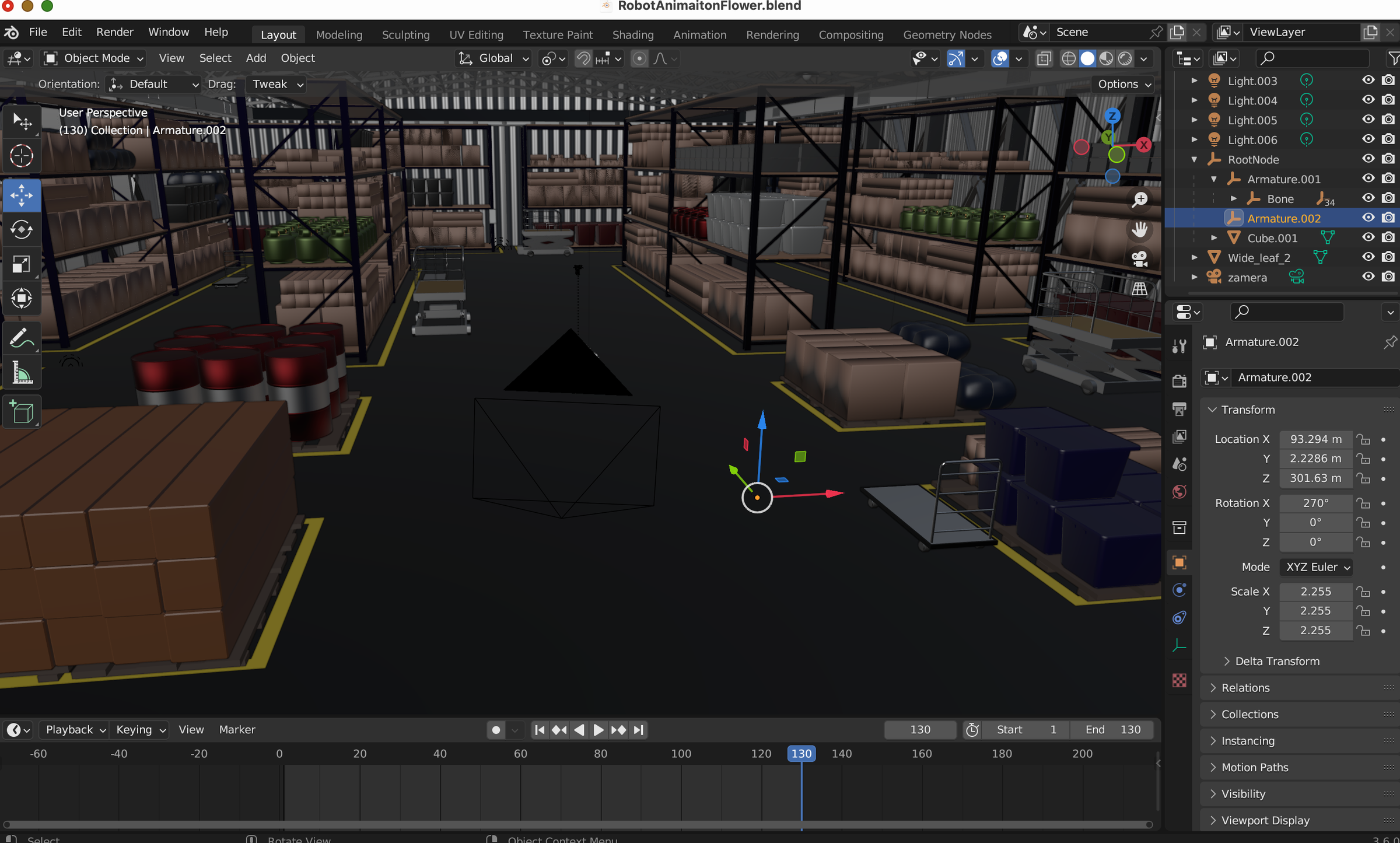The image size is (1400, 843).
Task: Click the Add Cube tool icon
Action: pos(22,412)
